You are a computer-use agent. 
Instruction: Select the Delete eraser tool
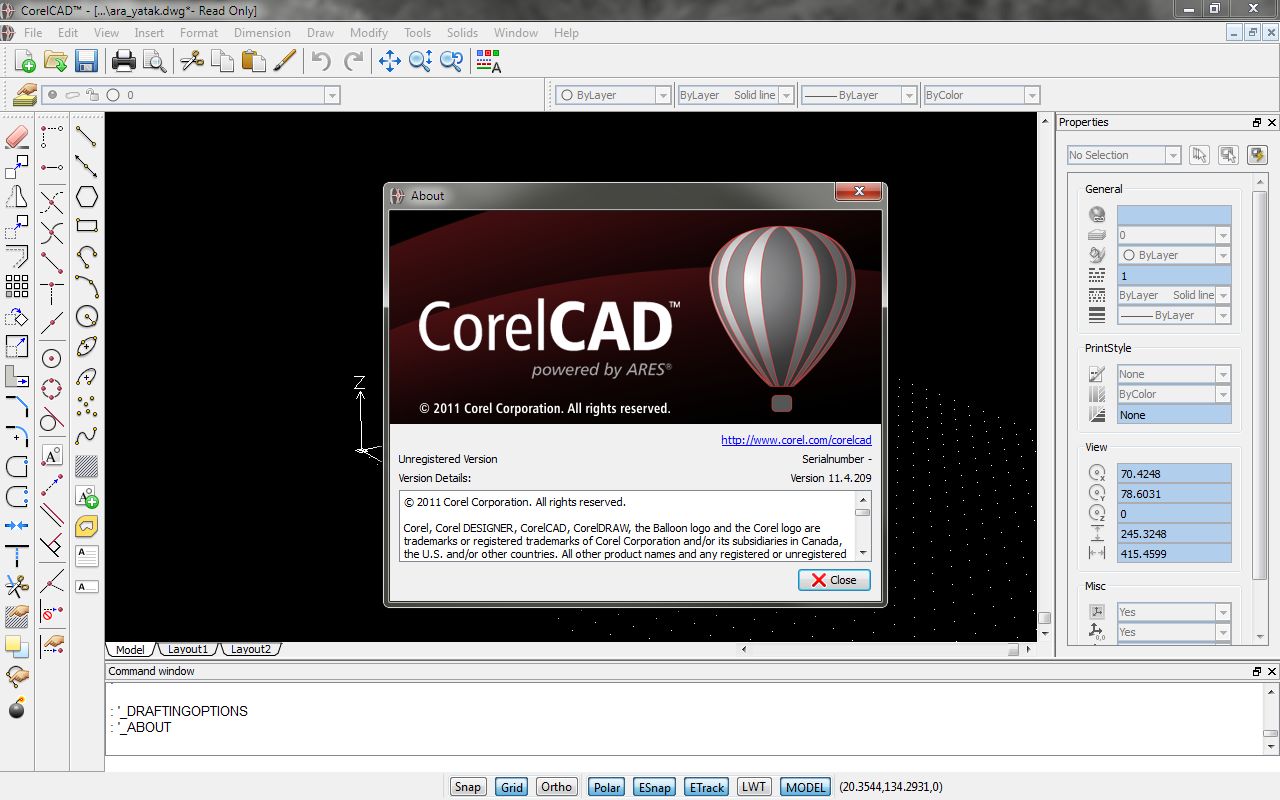pyautogui.click(x=17, y=137)
